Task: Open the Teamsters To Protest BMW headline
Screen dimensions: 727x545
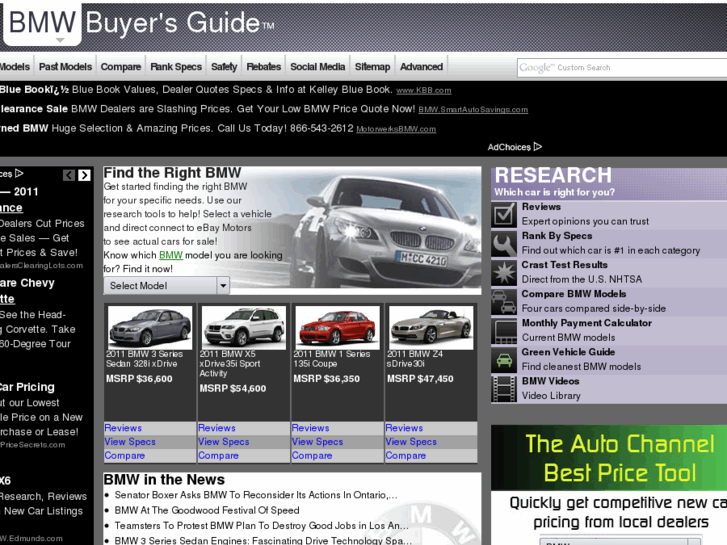Action: [x=261, y=526]
